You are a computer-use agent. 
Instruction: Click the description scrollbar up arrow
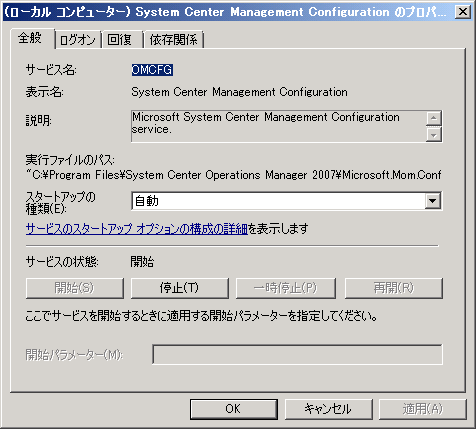[433, 118]
